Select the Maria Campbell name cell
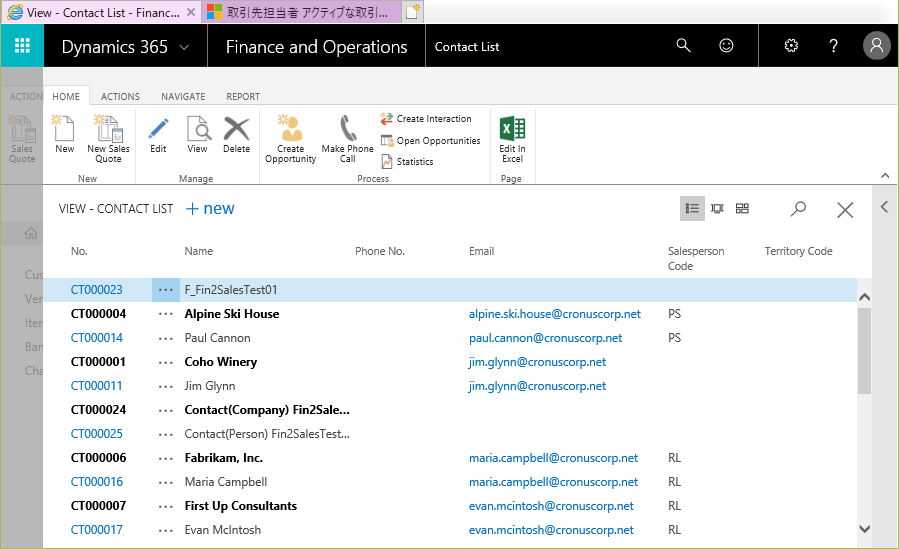899x549 pixels. click(x=226, y=482)
